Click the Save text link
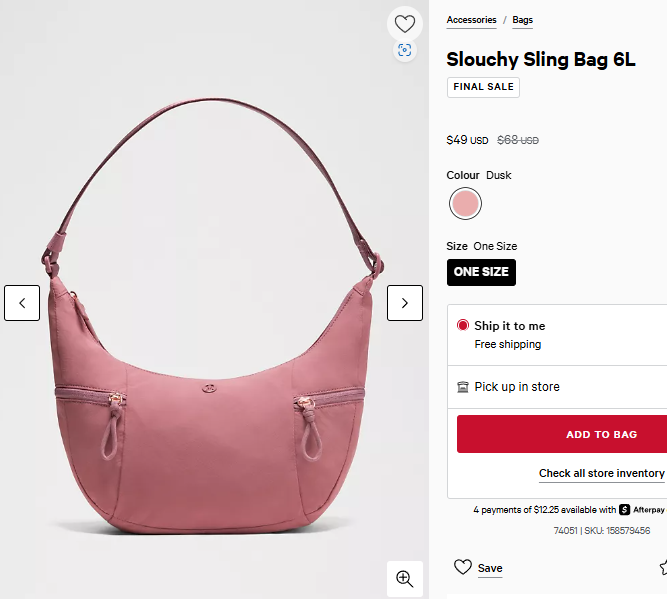The width and height of the screenshot is (667, 599). pyautogui.click(x=490, y=568)
